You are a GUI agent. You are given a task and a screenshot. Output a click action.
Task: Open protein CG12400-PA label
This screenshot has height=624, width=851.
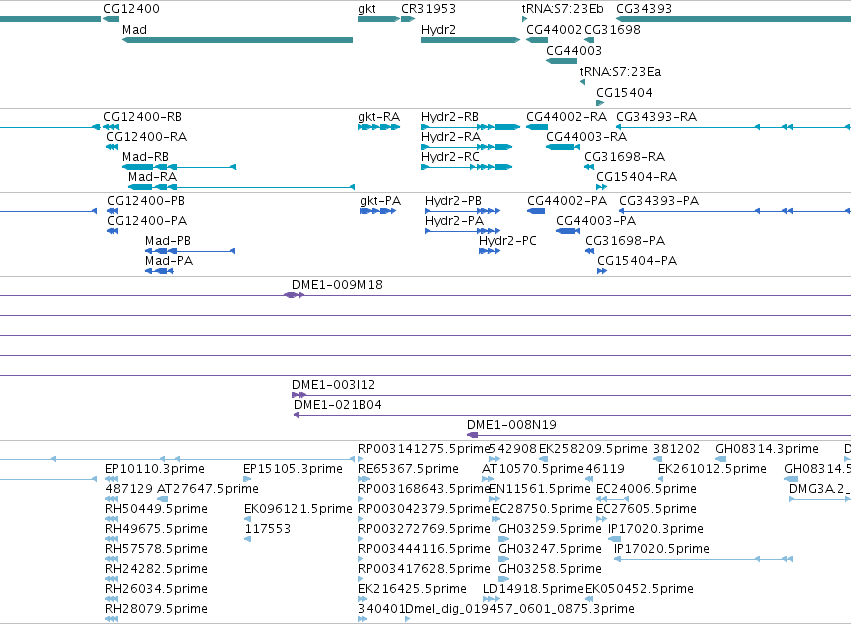click(x=147, y=221)
